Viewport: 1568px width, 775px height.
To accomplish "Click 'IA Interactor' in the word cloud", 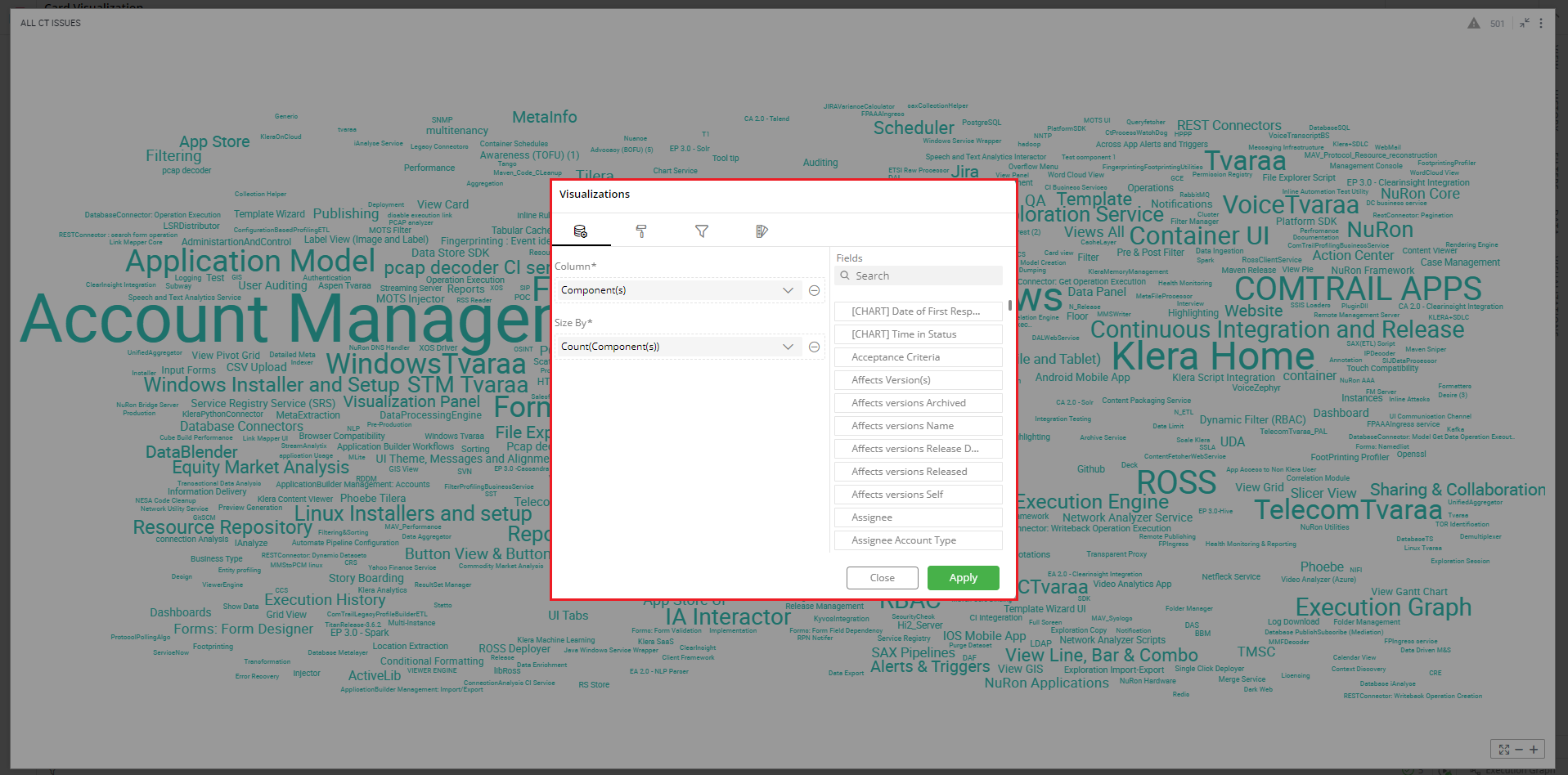I will (x=728, y=616).
